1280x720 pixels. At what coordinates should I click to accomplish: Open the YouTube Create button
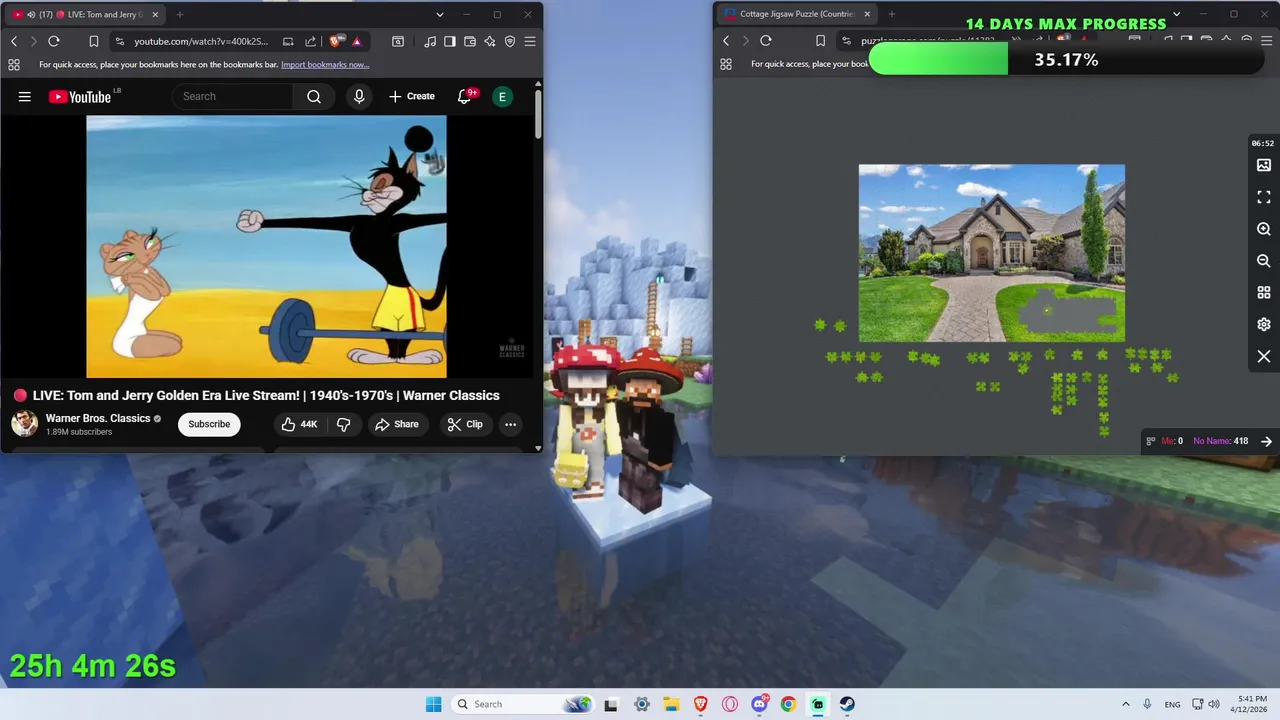[412, 97]
